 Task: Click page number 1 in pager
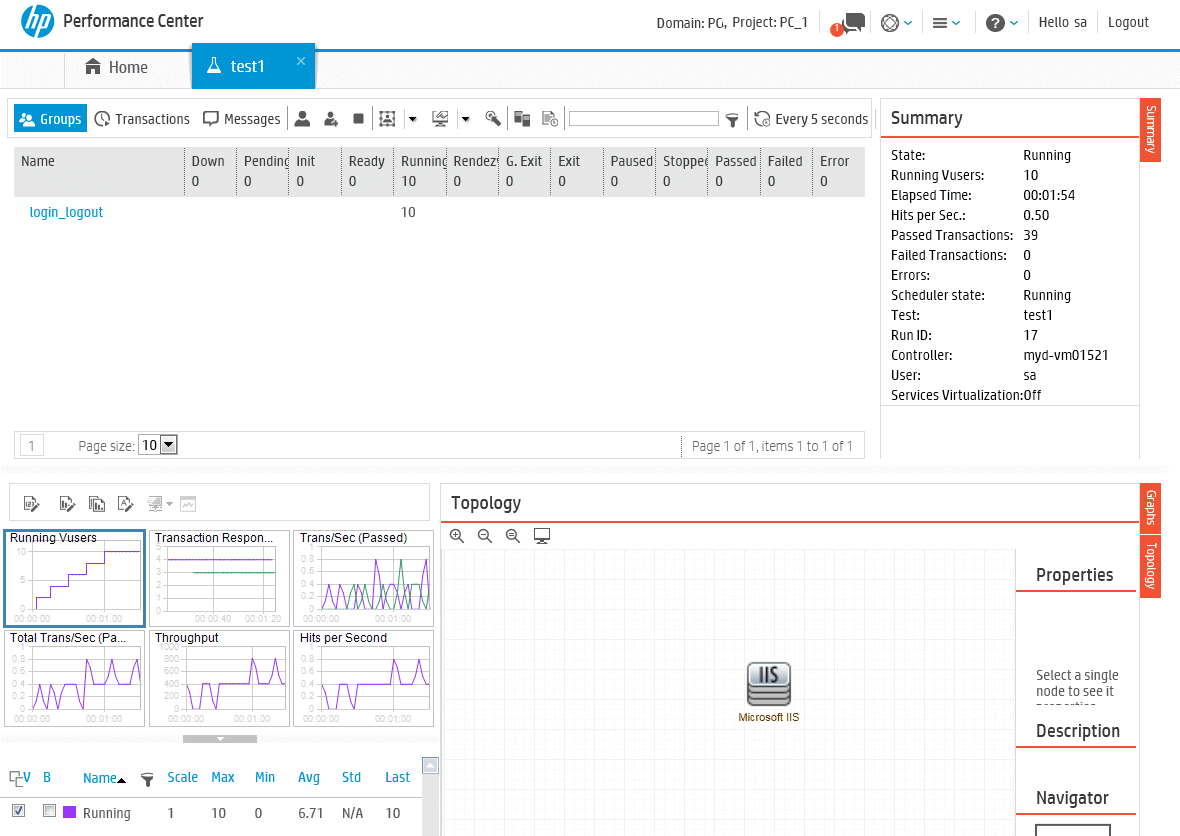click(32, 445)
